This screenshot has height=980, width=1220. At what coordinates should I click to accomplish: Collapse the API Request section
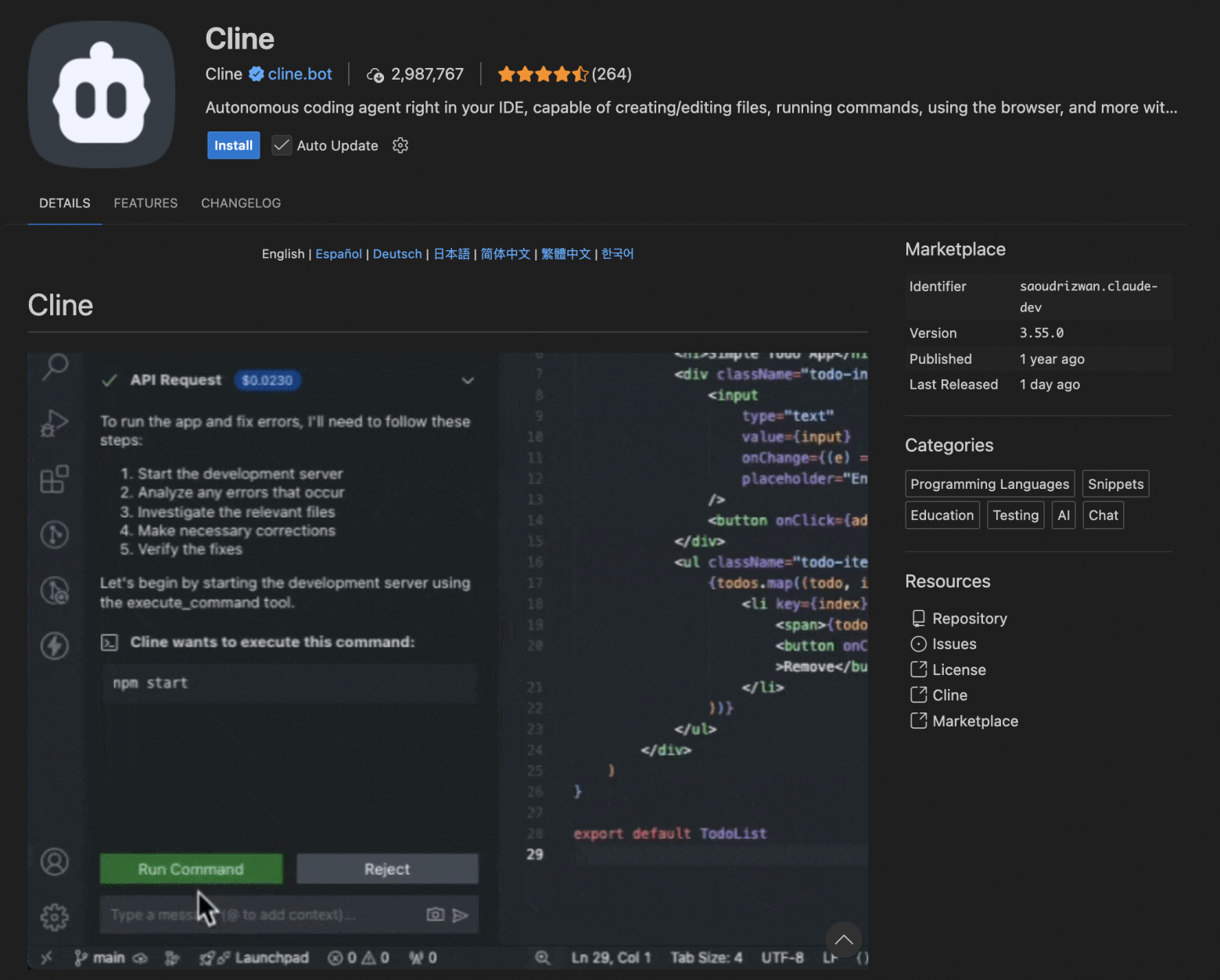click(x=468, y=381)
